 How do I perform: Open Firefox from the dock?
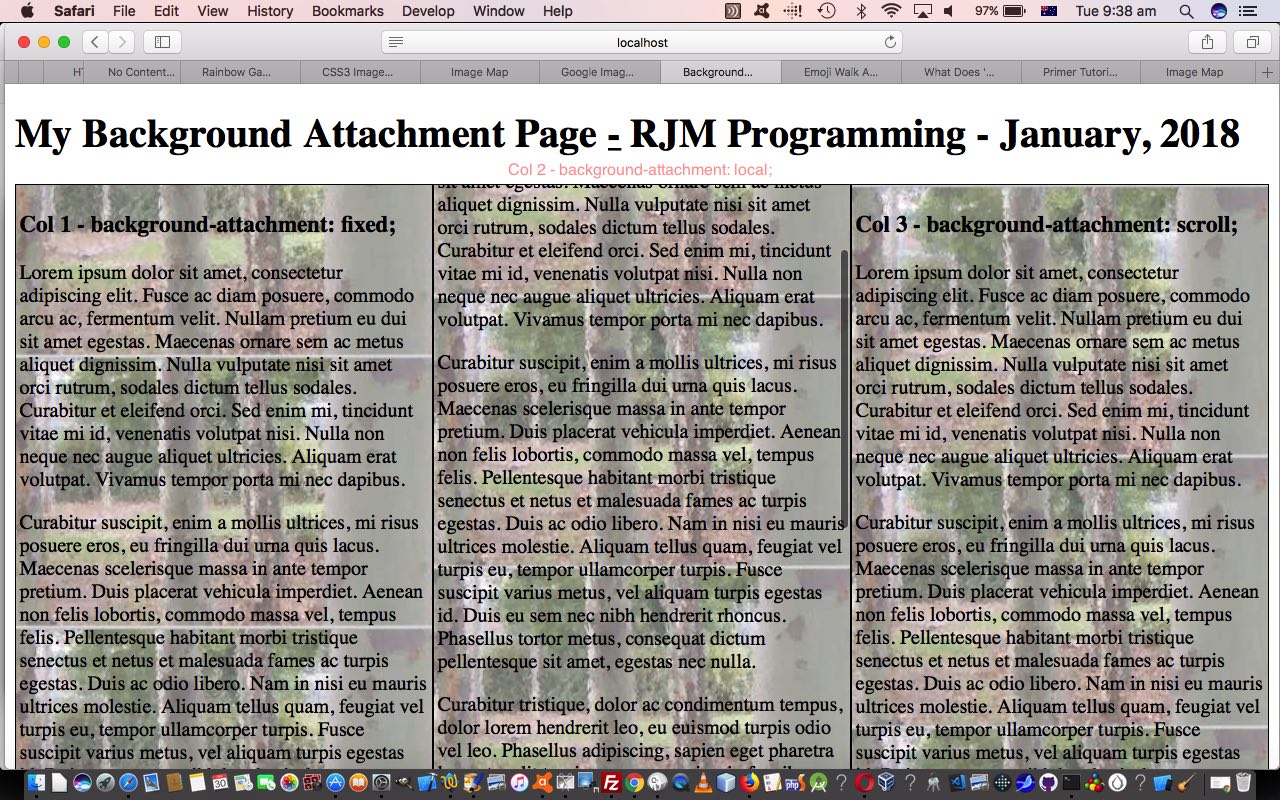(x=749, y=783)
